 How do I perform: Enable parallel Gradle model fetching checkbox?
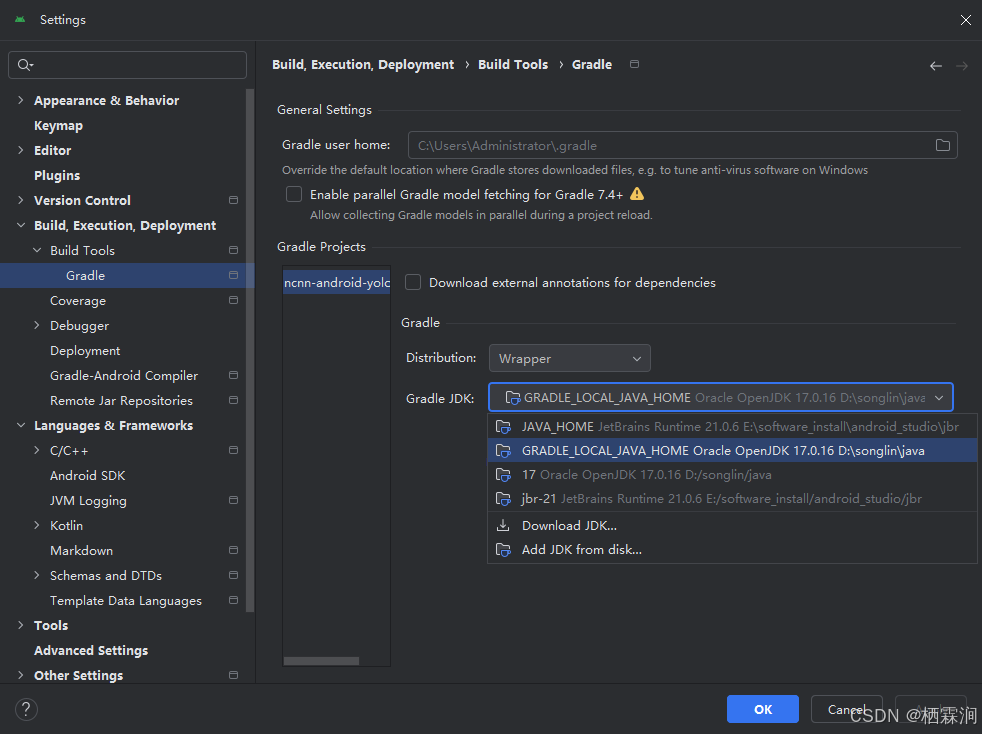pos(294,194)
